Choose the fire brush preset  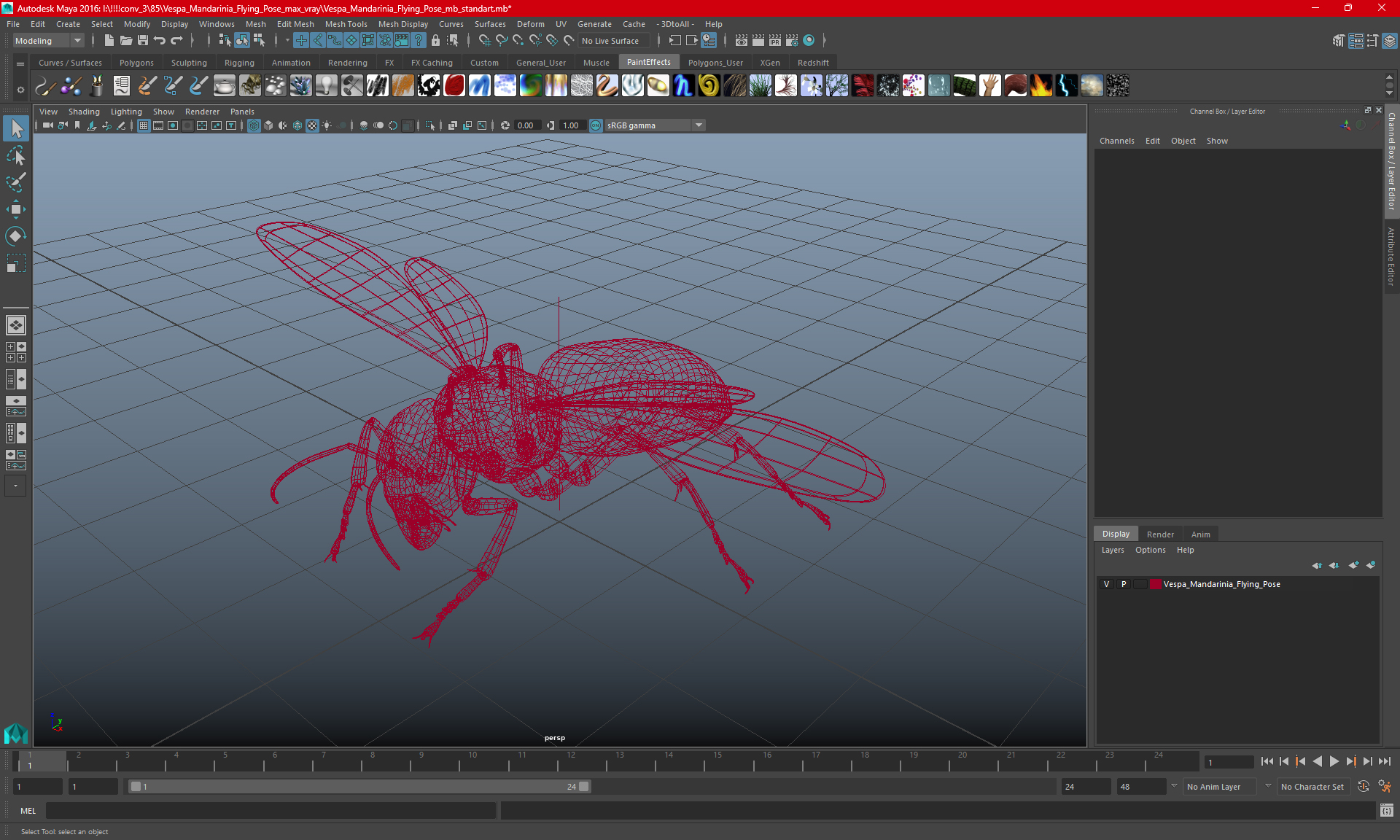tap(1041, 86)
